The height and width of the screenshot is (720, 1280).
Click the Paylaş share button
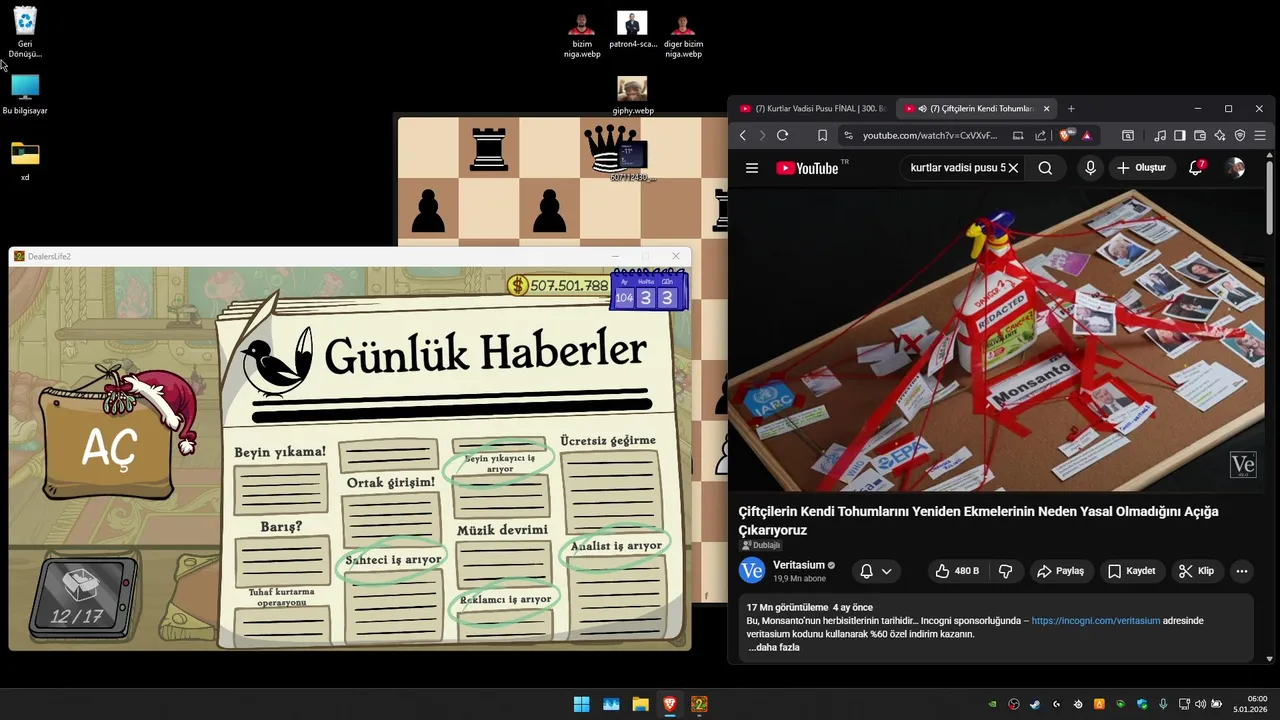[1061, 571]
